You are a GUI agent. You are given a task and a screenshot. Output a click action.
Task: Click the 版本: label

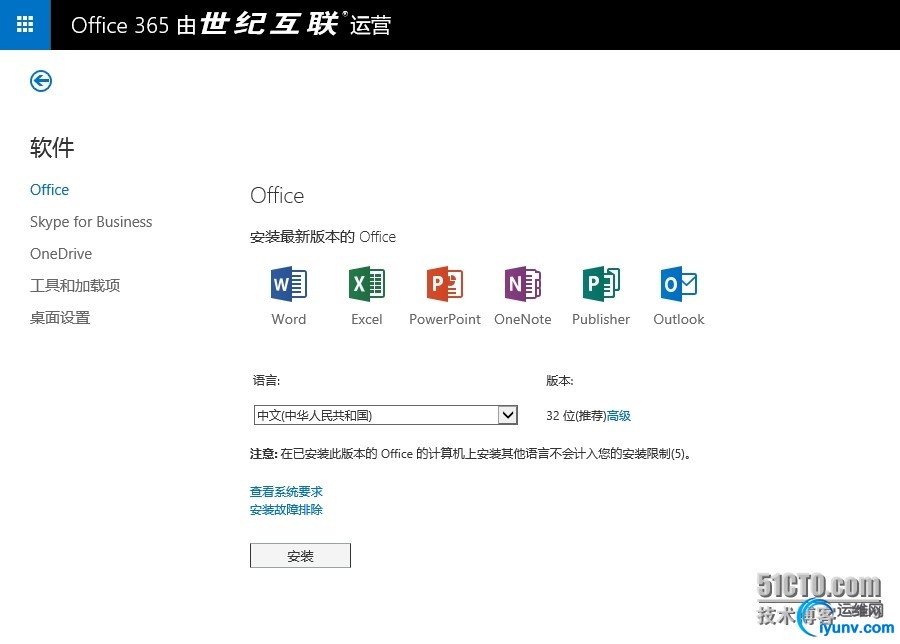[x=560, y=381]
